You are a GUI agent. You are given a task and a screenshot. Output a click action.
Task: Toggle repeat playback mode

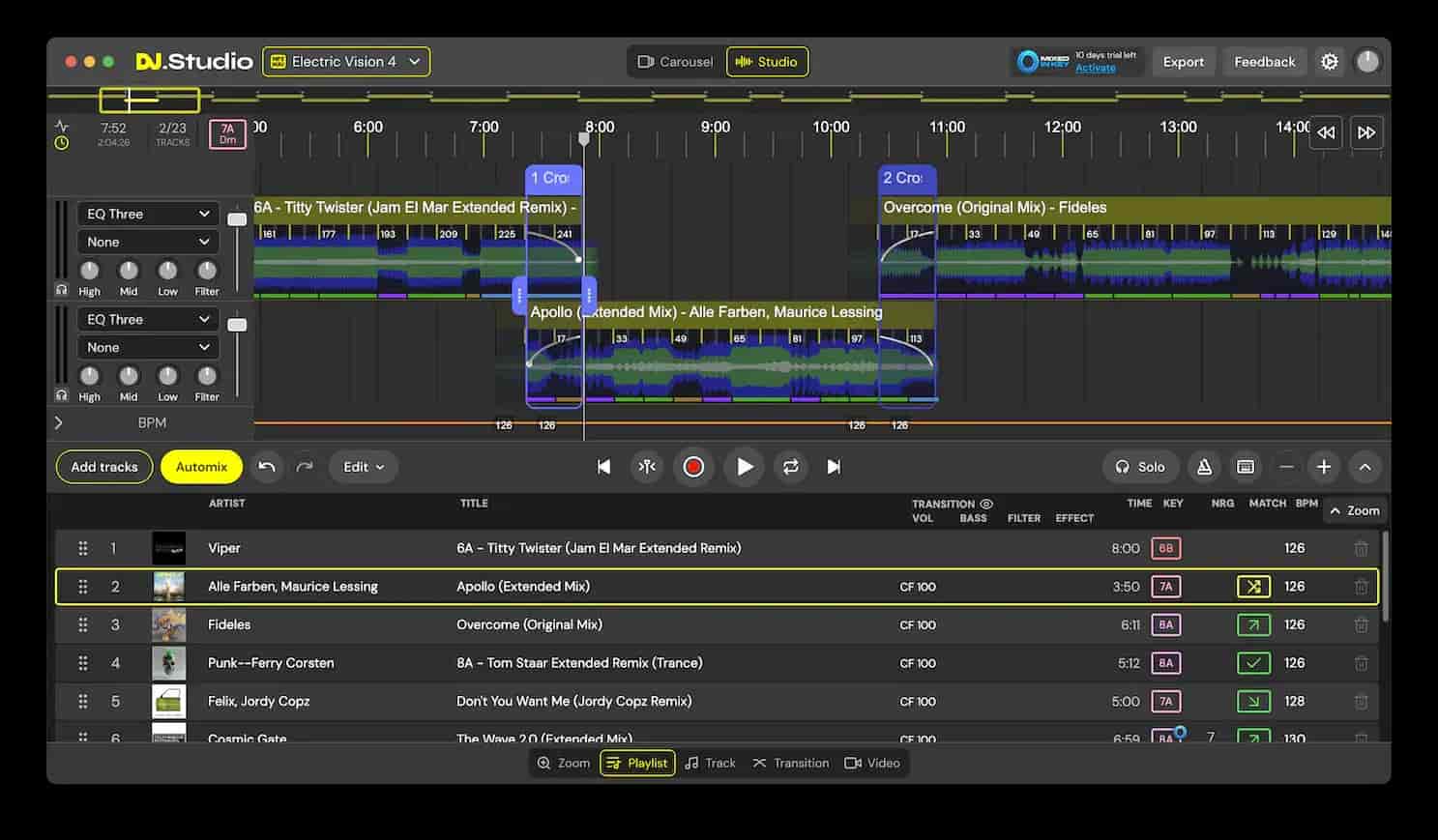pyautogui.click(x=791, y=467)
